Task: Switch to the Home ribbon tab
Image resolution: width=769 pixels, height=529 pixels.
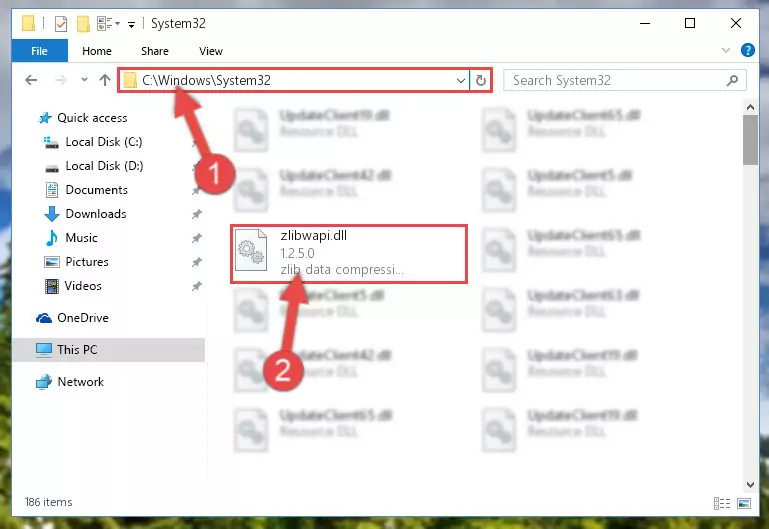Action: pyautogui.click(x=97, y=51)
